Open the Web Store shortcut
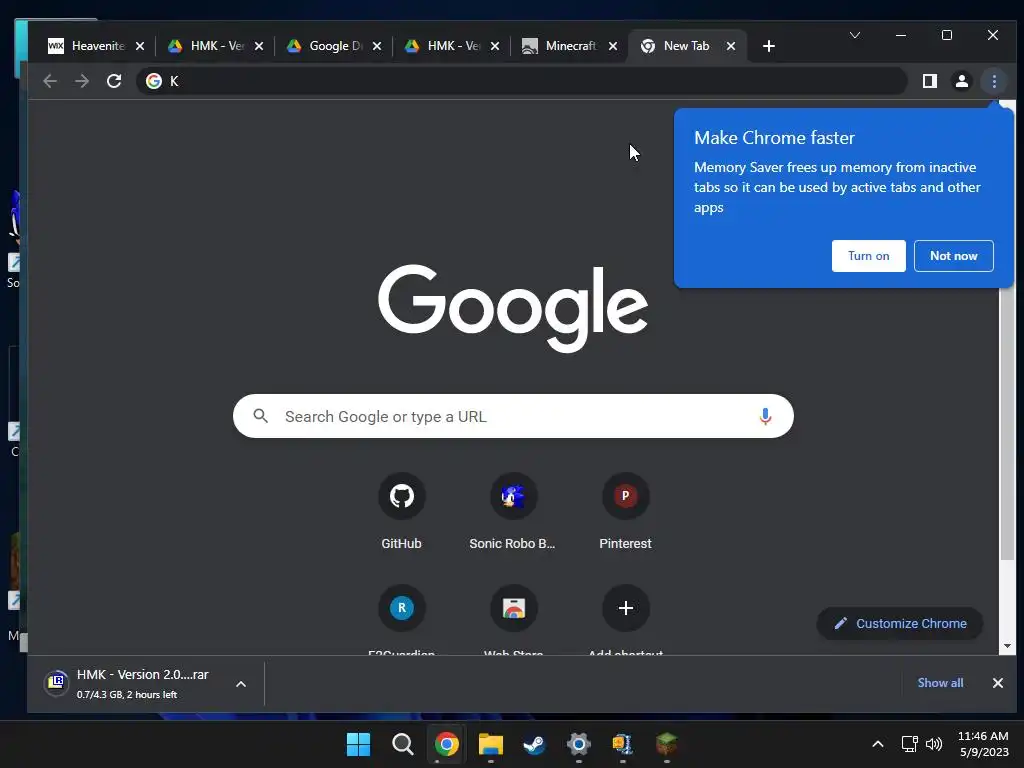The width and height of the screenshot is (1024, 768). click(x=513, y=608)
